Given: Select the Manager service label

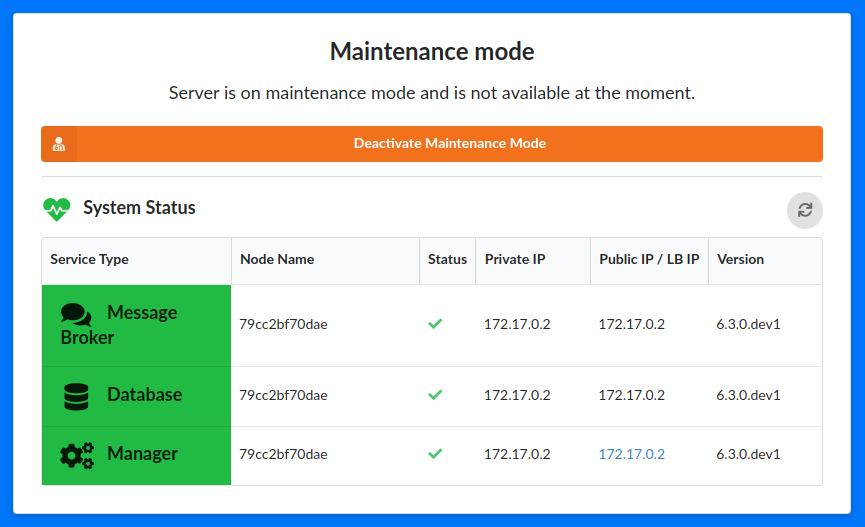Looking at the screenshot, I should 142,454.
